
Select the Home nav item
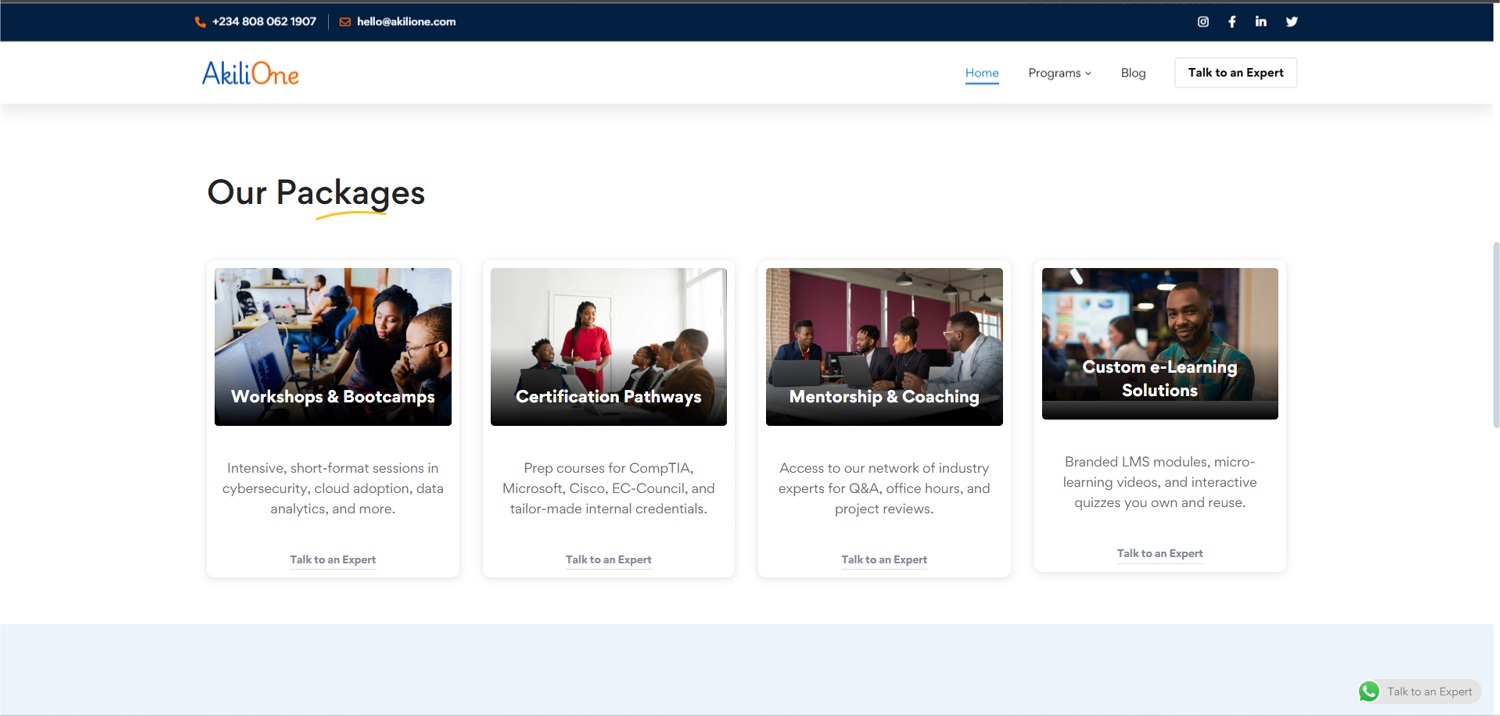tap(981, 73)
